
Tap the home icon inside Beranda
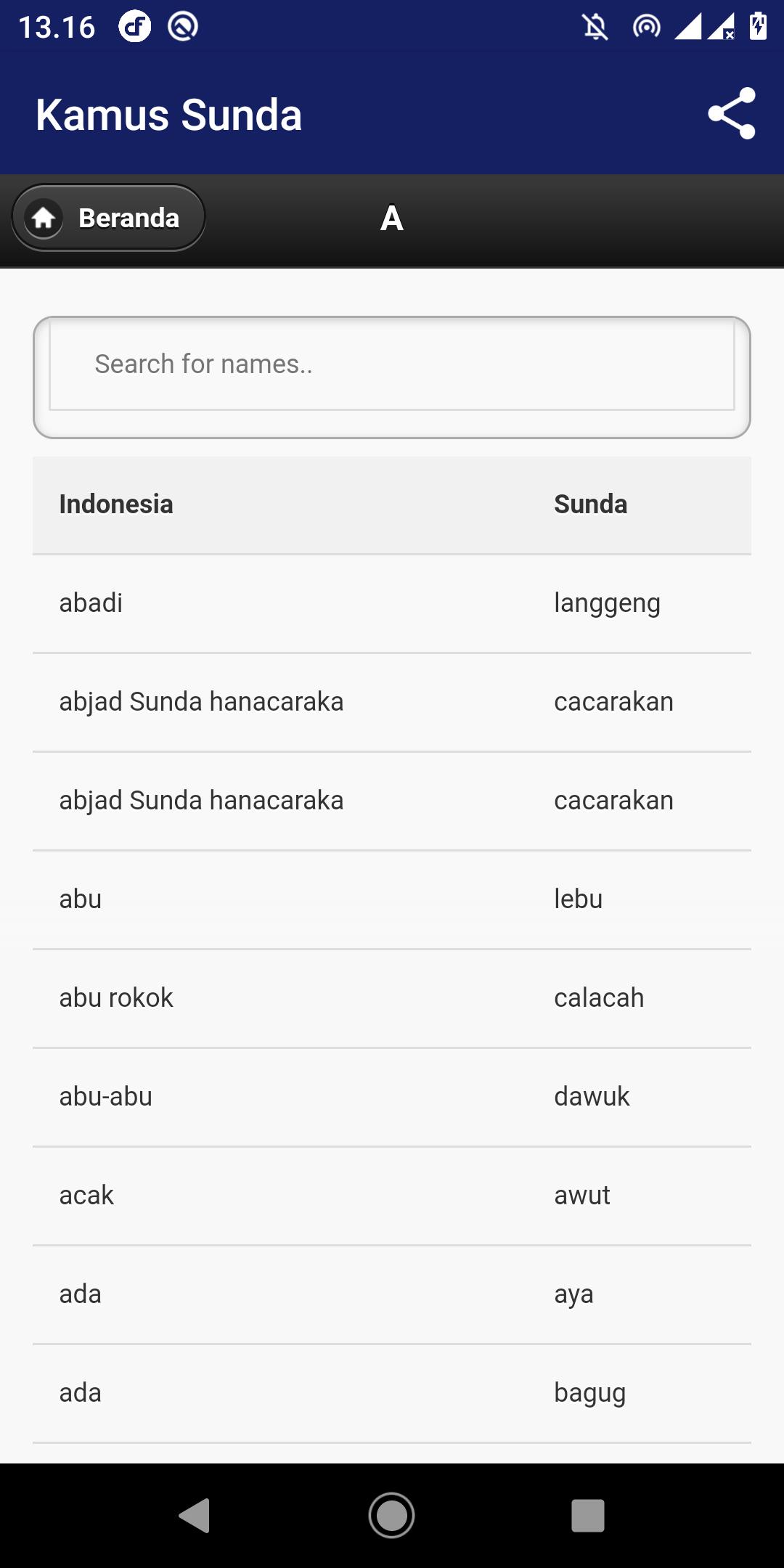(44, 218)
